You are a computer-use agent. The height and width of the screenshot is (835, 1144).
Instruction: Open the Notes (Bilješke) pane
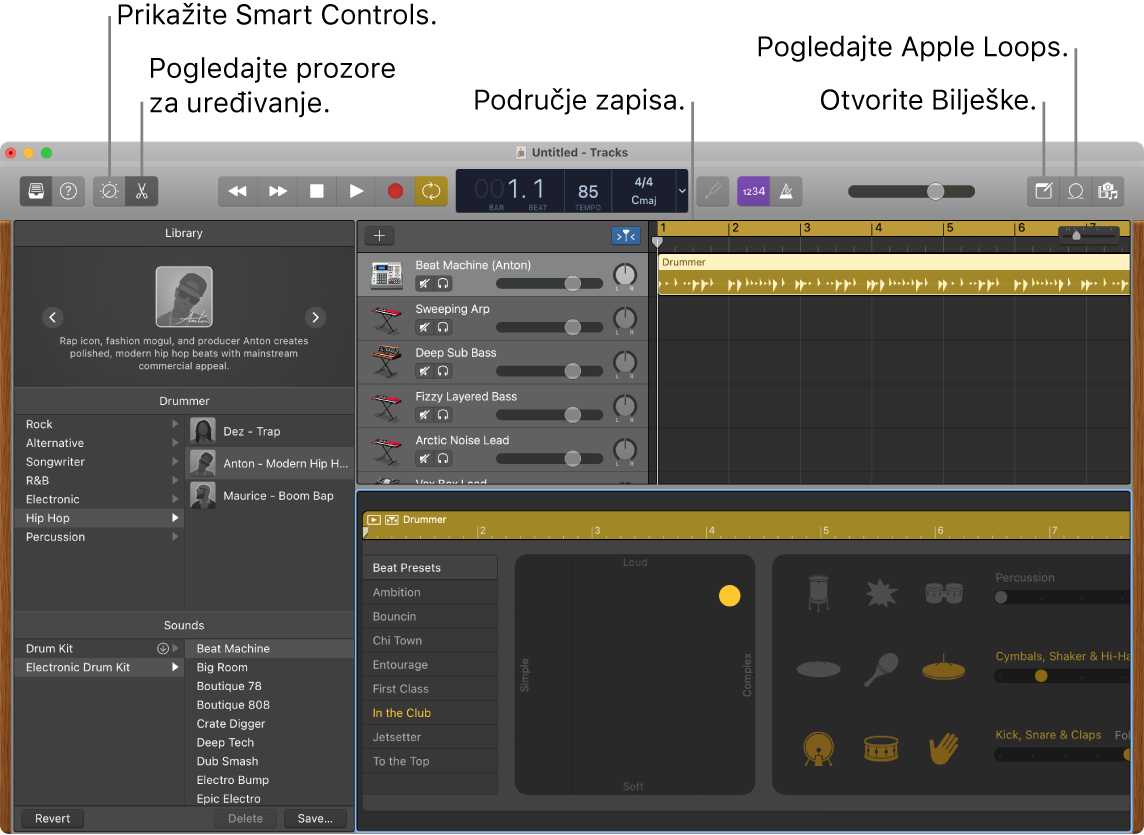tap(1042, 191)
